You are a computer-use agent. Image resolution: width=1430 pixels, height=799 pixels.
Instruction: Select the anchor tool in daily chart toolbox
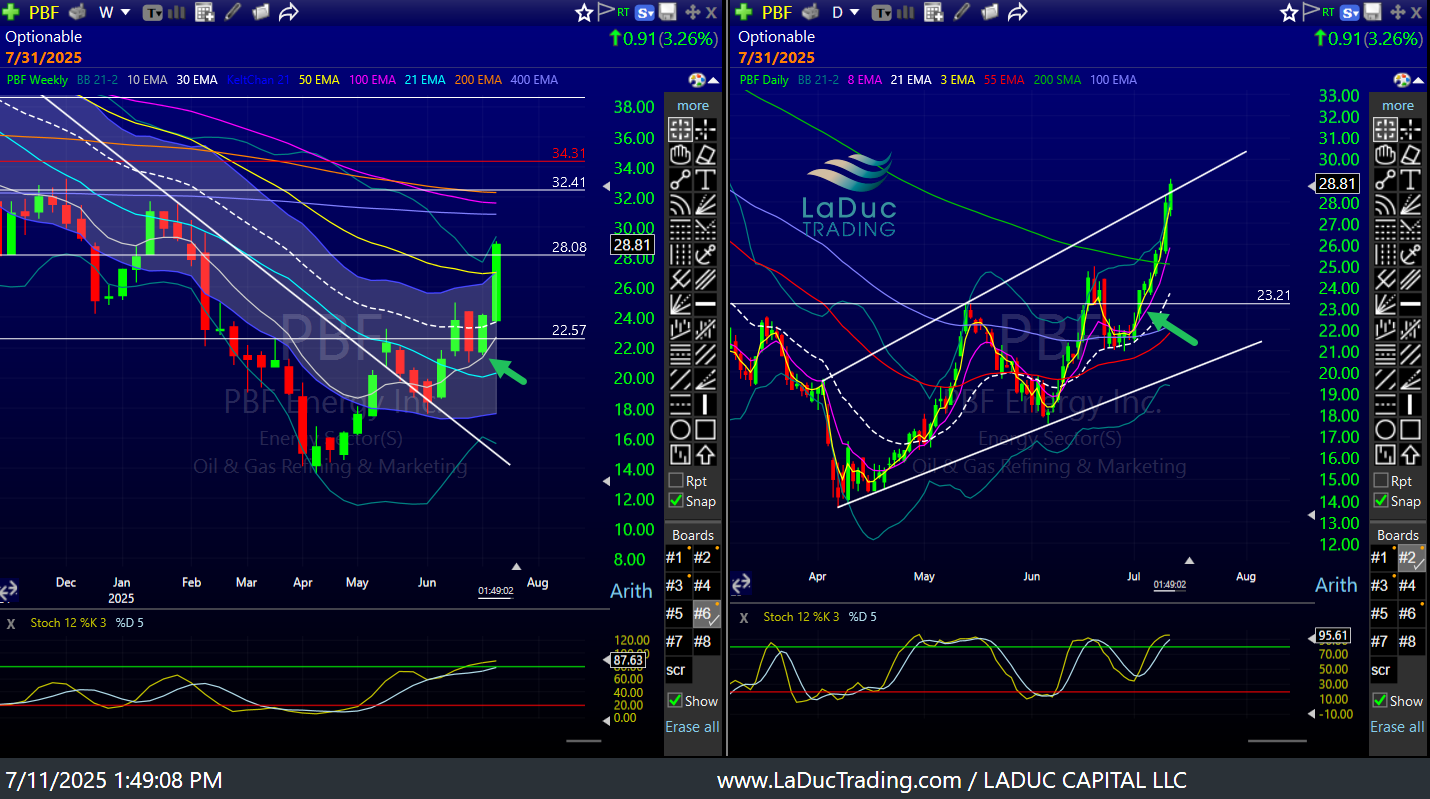pyautogui.click(x=1410, y=255)
